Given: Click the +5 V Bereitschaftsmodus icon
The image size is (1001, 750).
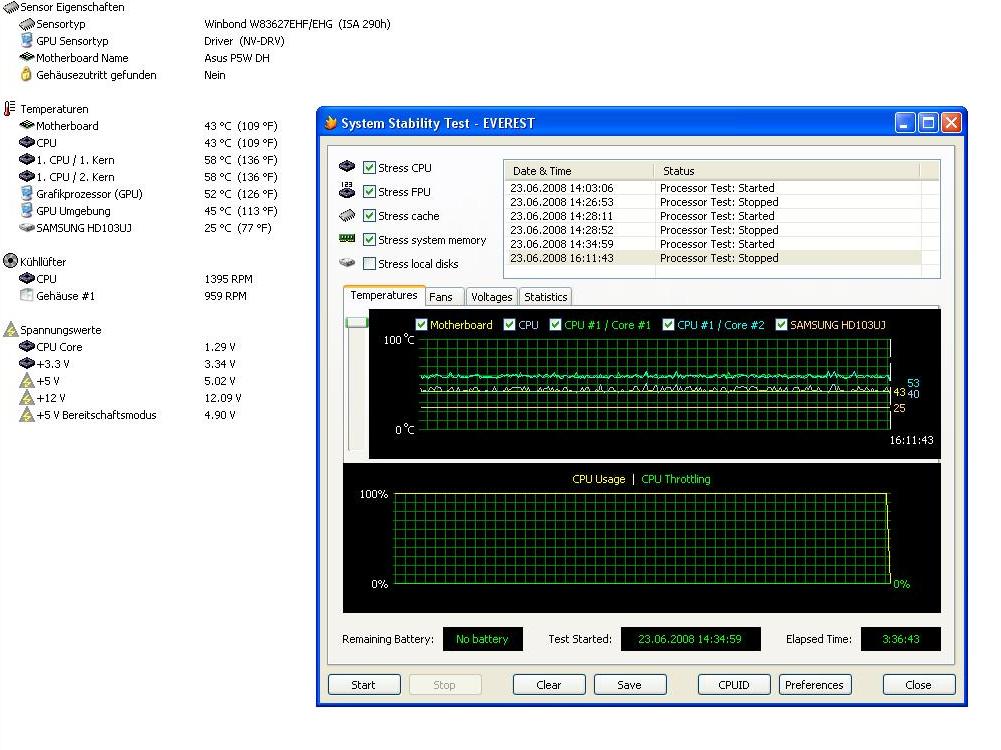Looking at the screenshot, I should [27, 414].
